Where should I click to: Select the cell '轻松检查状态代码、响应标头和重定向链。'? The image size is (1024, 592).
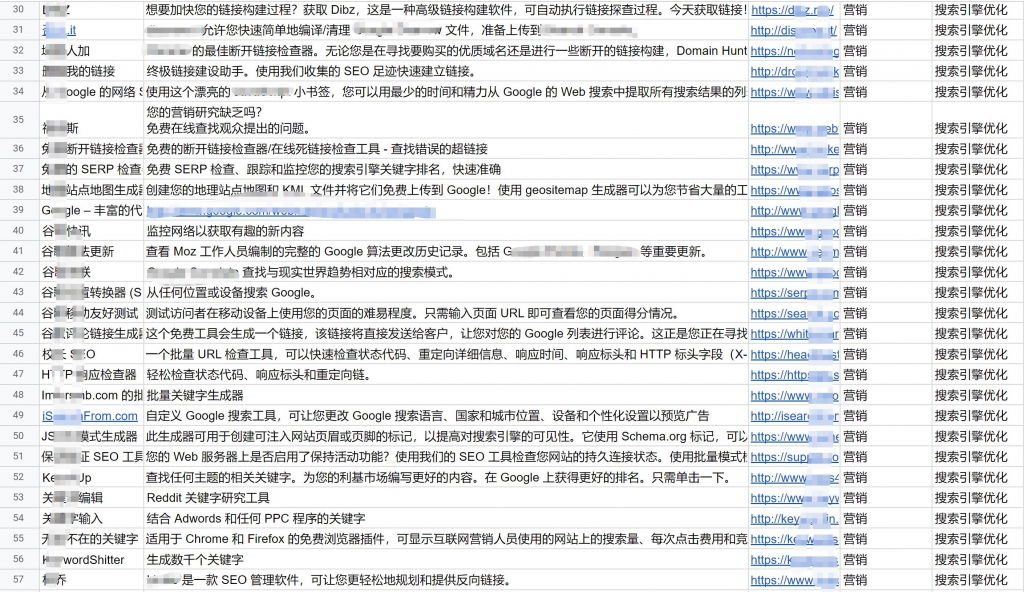coord(446,375)
